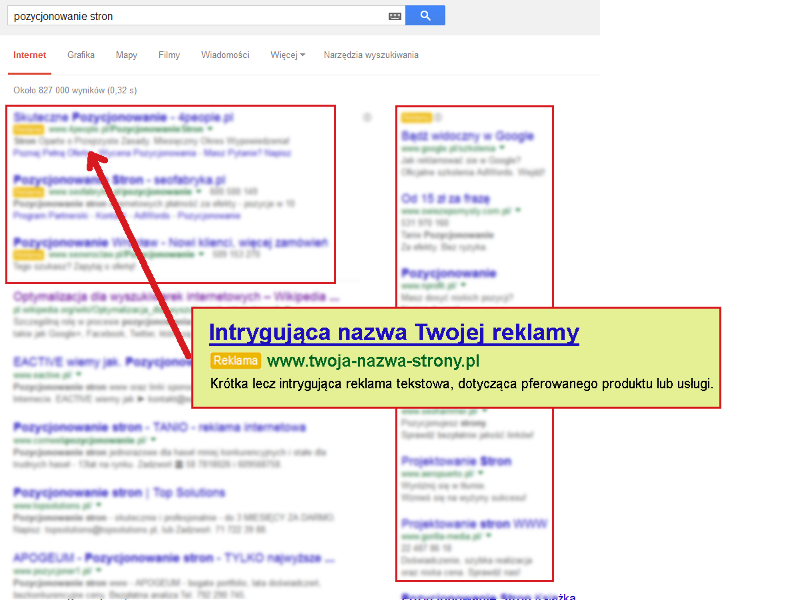The height and width of the screenshot is (600, 800).
Task: Open 'APOGEUM - Pozycjonowanie stron' result
Action: click(x=174, y=558)
